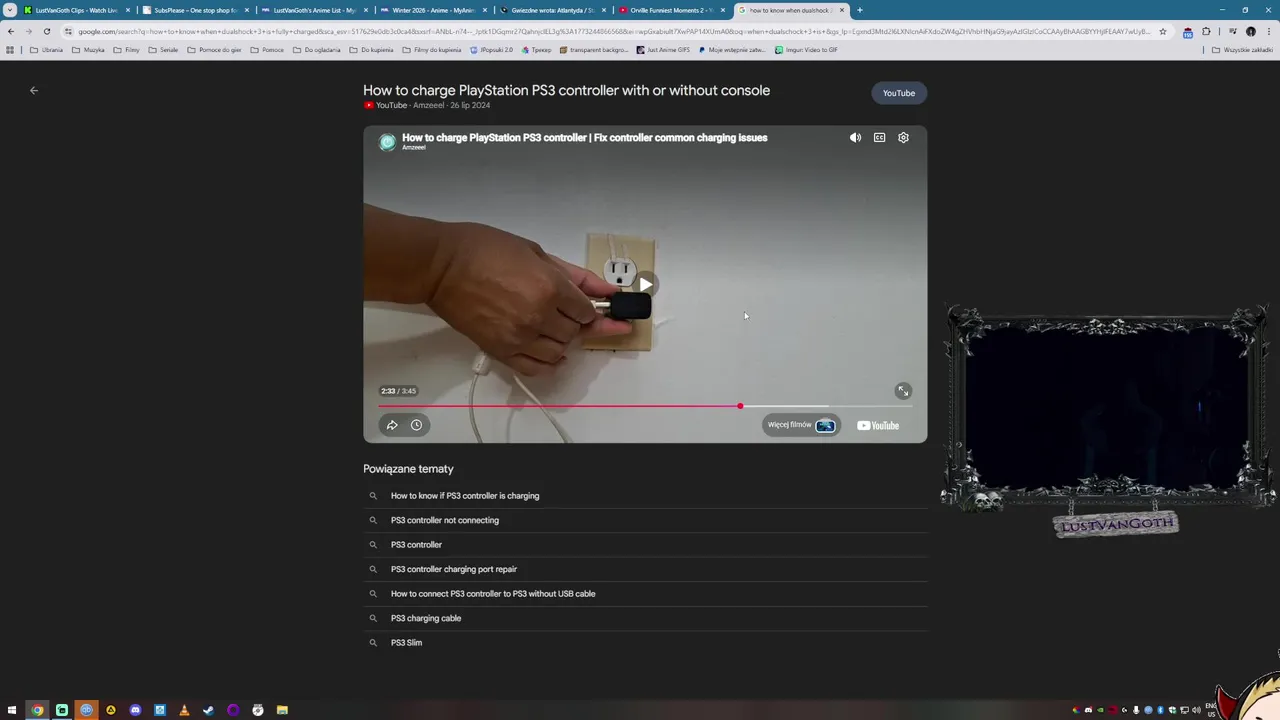Open the Muzyka bookmarks folder
This screenshot has width=1280, height=720.
[x=88, y=50]
